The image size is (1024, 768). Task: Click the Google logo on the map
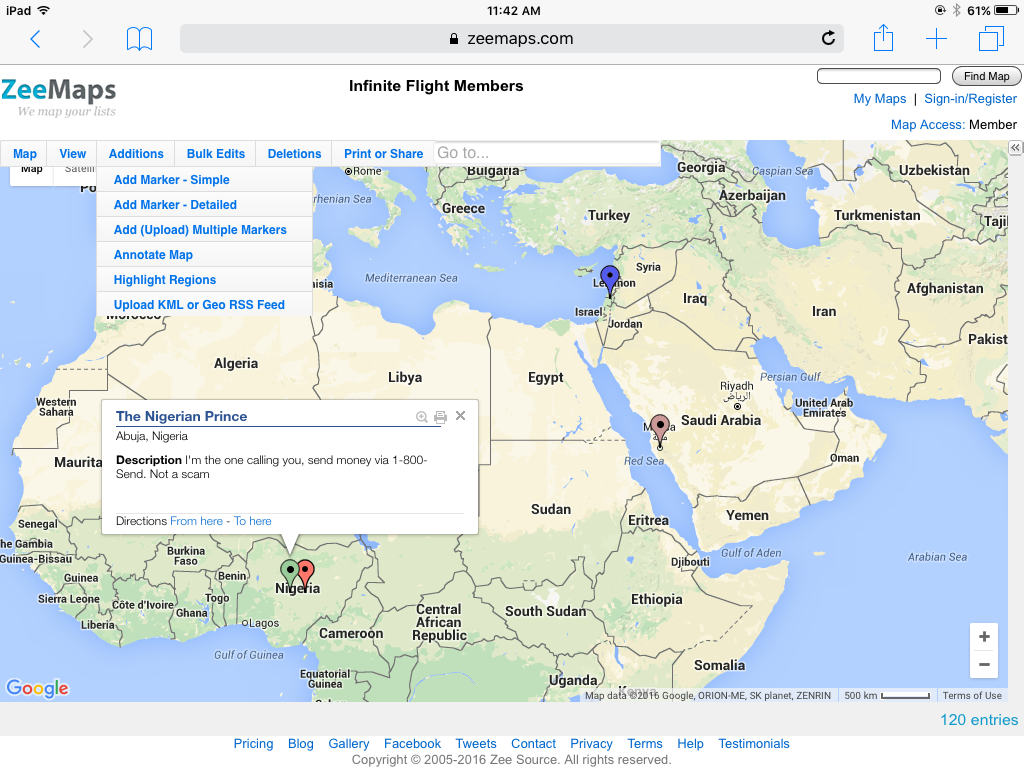(37, 688)
